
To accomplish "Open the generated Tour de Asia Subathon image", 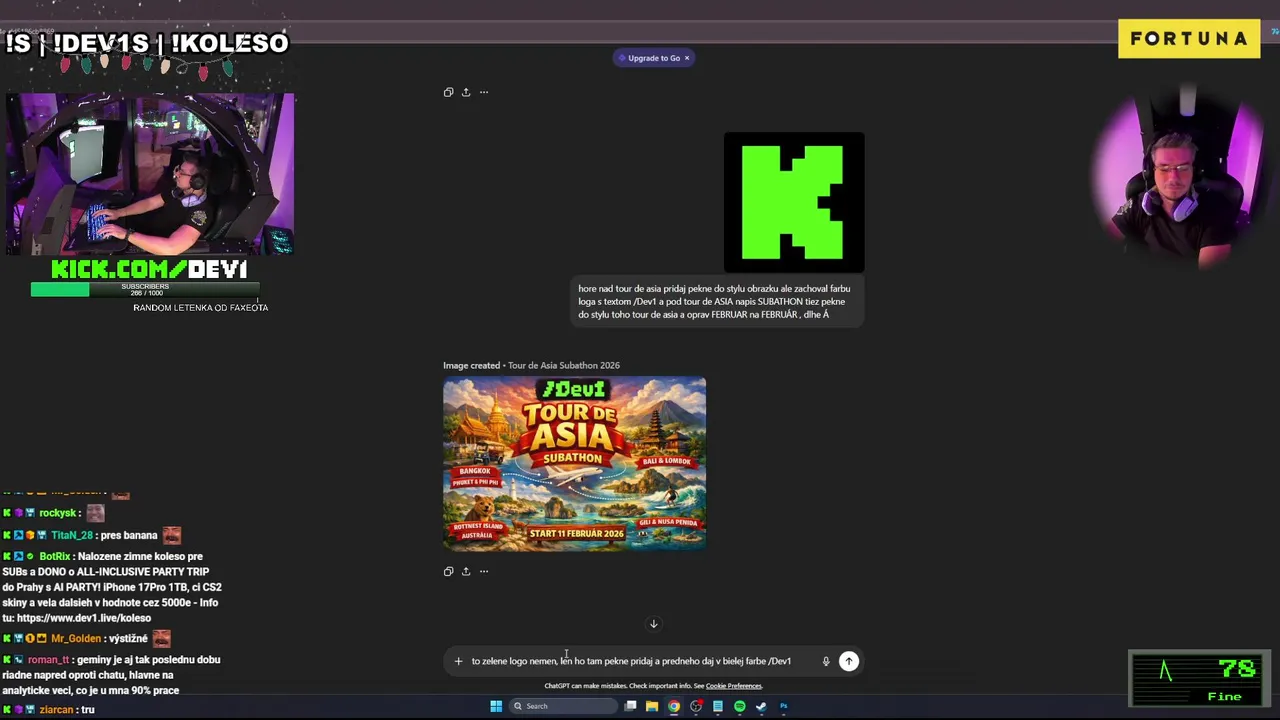I will coord(574,464).
